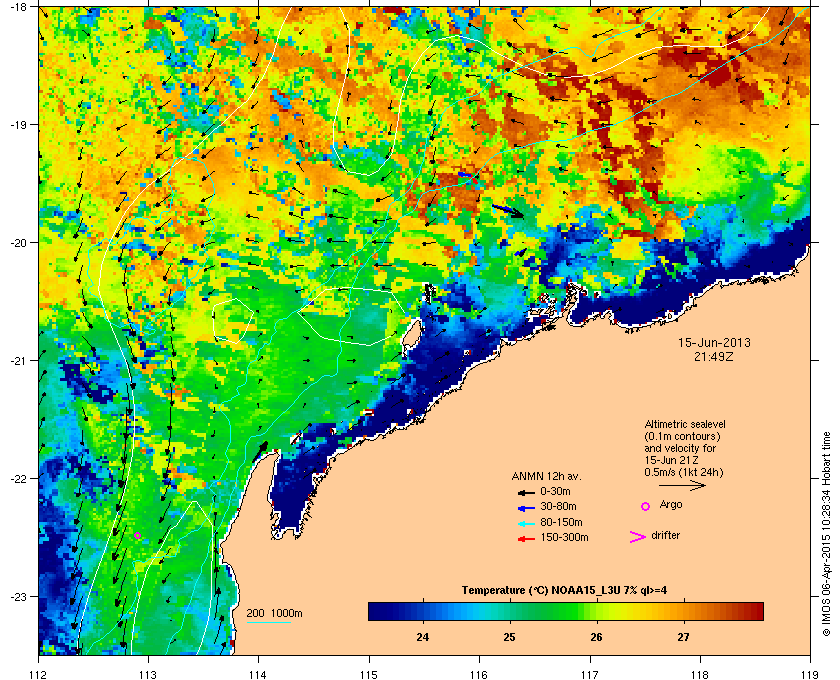Click the Temperature NOAA15_L3U colorbar title
This screenshot has height=680, width=840.
(564, 591)
